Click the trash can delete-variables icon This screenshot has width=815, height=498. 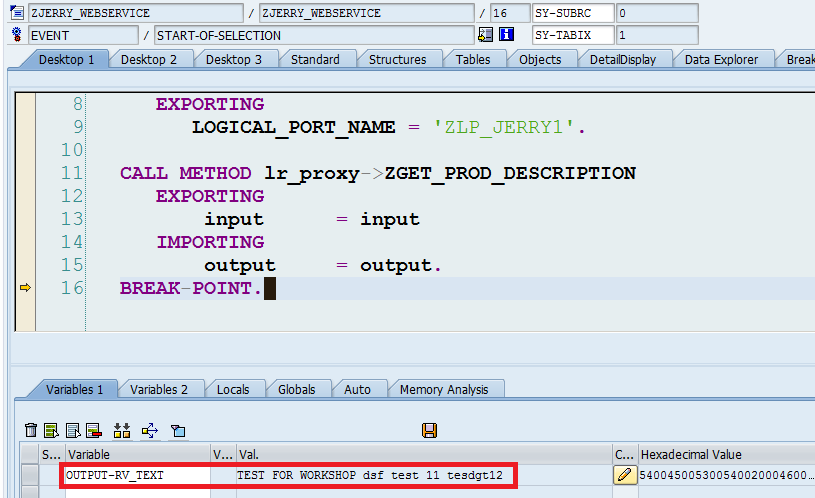pyautogui.click(x=31, y=430)
